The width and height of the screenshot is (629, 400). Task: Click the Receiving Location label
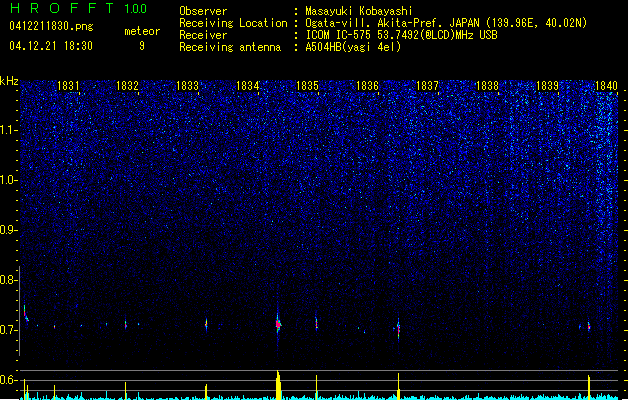tap(233, 23)
